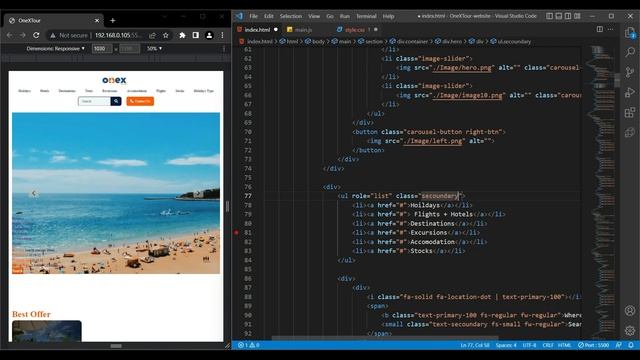
Task: Open the Chrome profile avatar
Action: [x=209, y=36]
